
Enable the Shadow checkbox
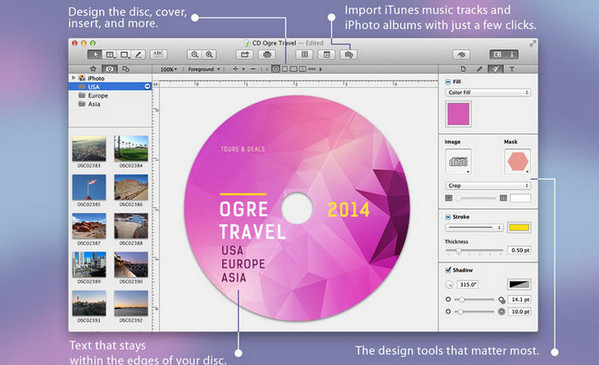click(x=448, y=270)
